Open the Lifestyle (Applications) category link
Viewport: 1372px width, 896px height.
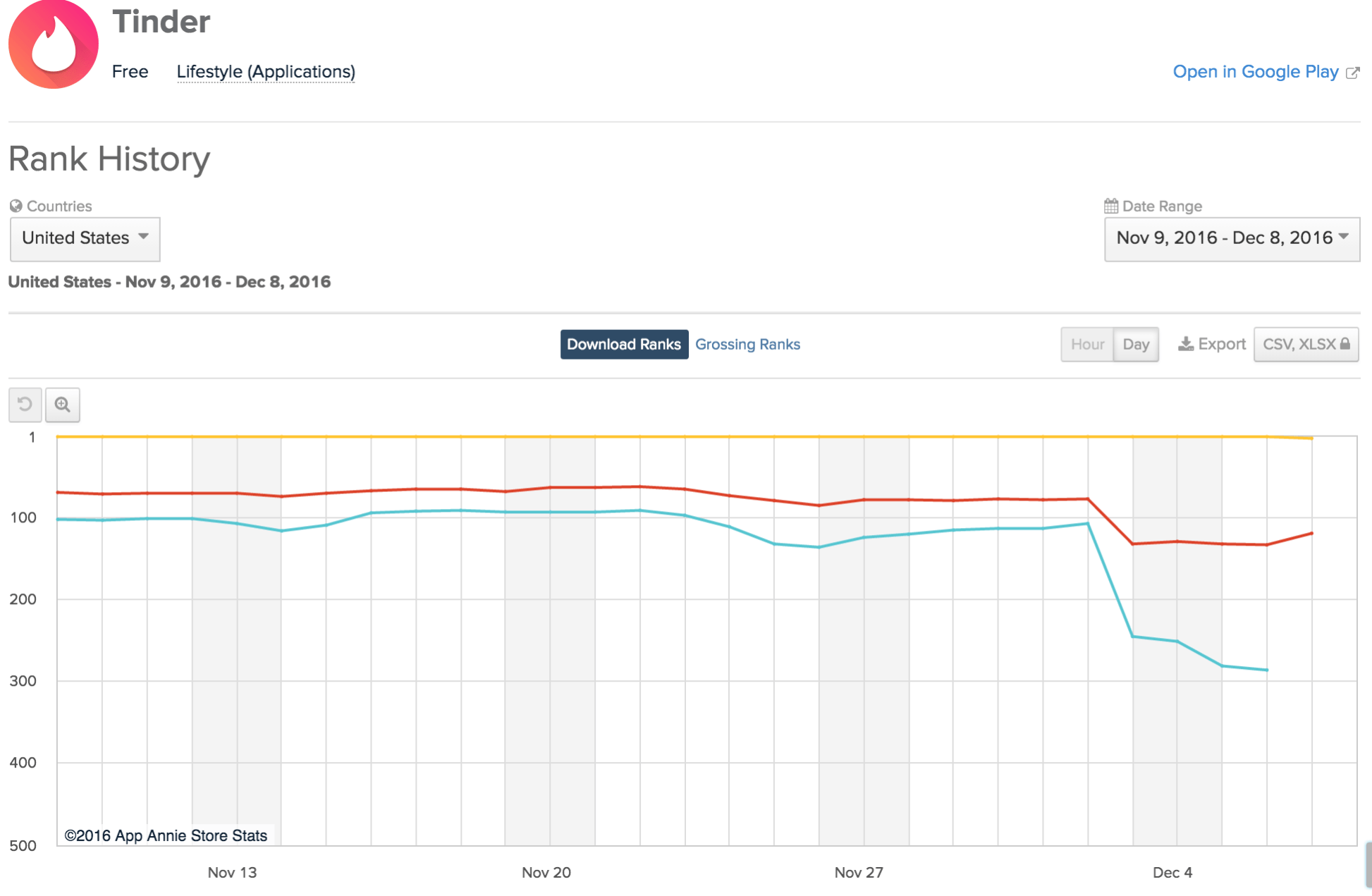tap(266, 72)
